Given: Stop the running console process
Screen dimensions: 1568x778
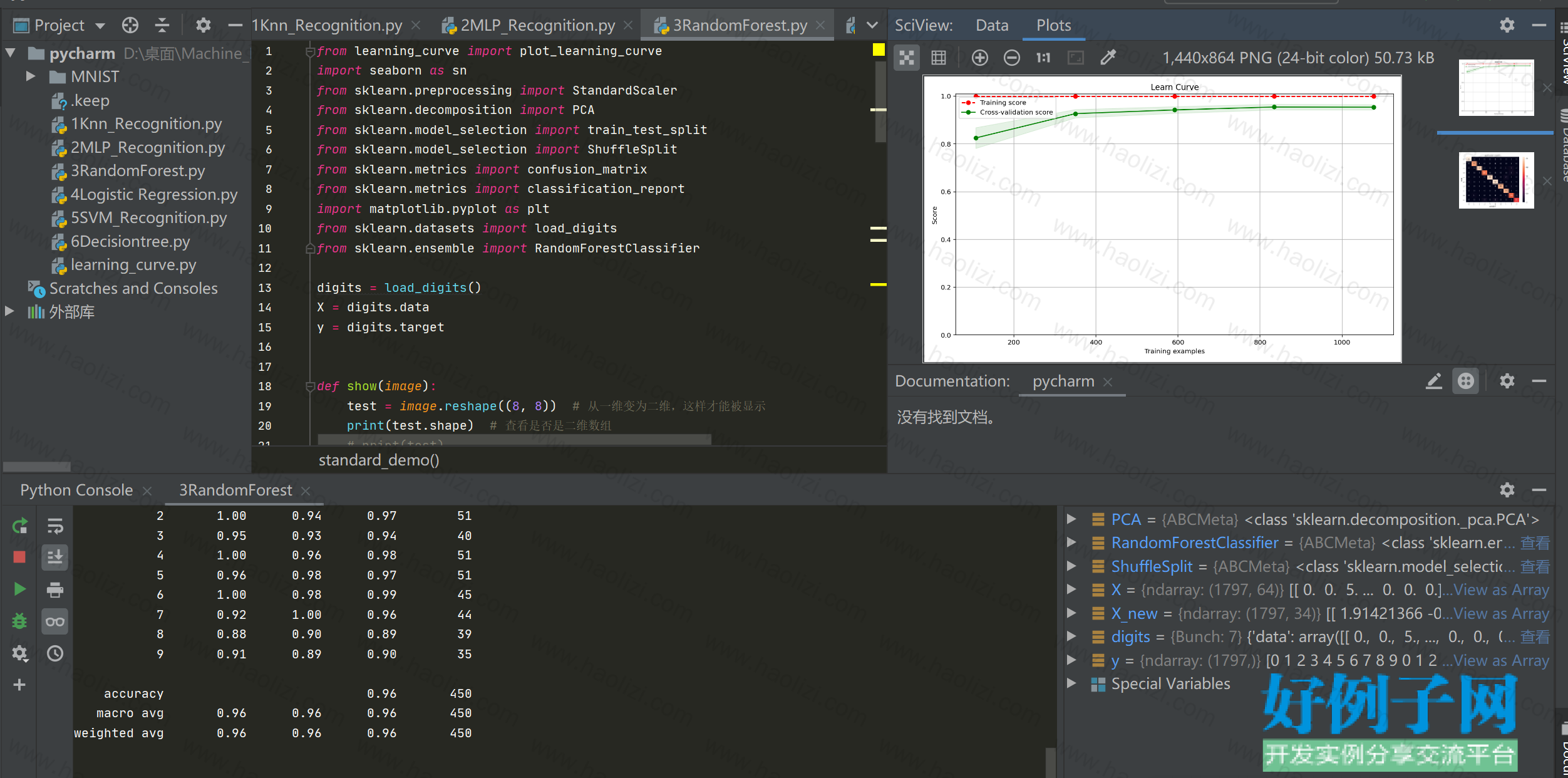Looking at the screenshot, I should pyautogui.click(x=19, y=557).
